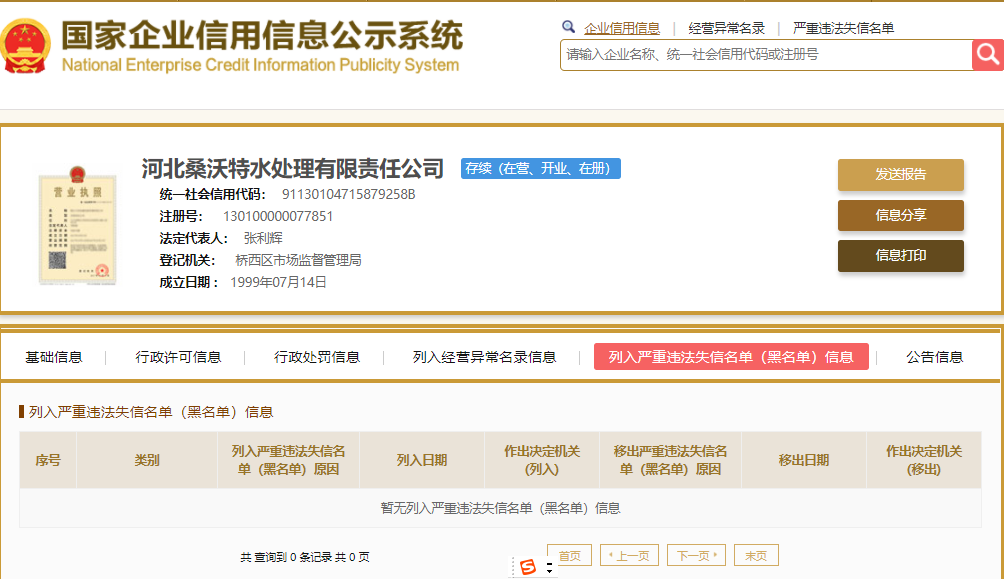The height and width of the screenshot is (579, 1004).
Task: Click the 上一页 previous page button
Action: point(629,555)
